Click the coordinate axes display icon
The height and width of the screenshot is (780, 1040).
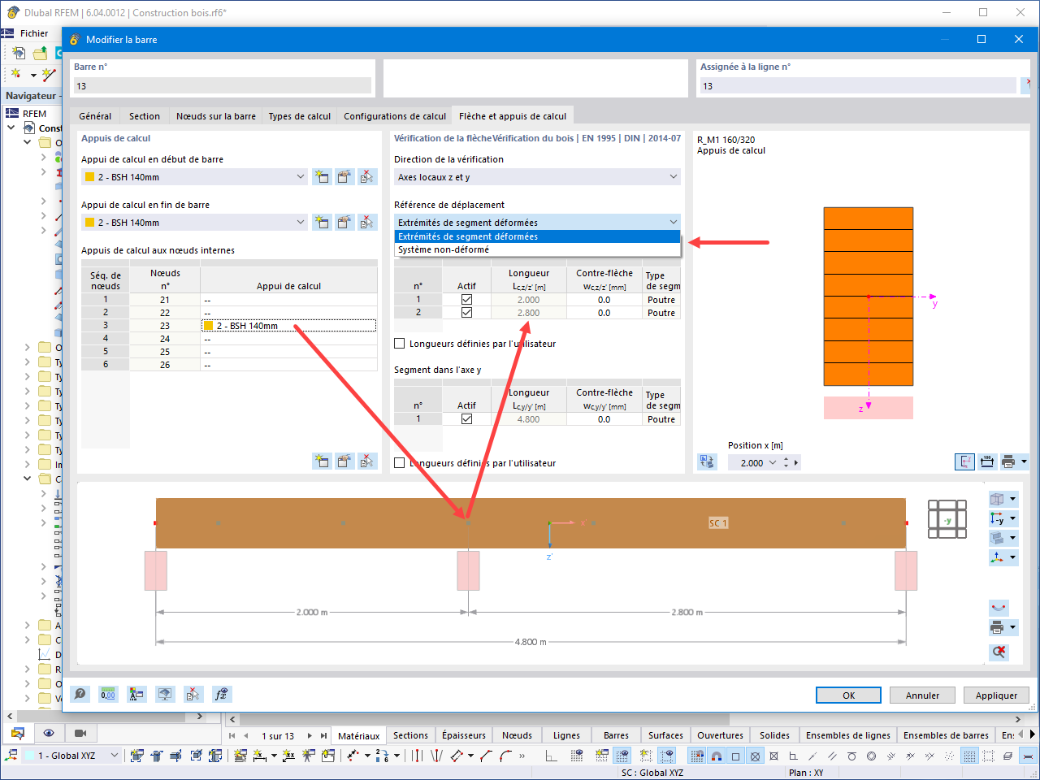(x=997, y=557)
